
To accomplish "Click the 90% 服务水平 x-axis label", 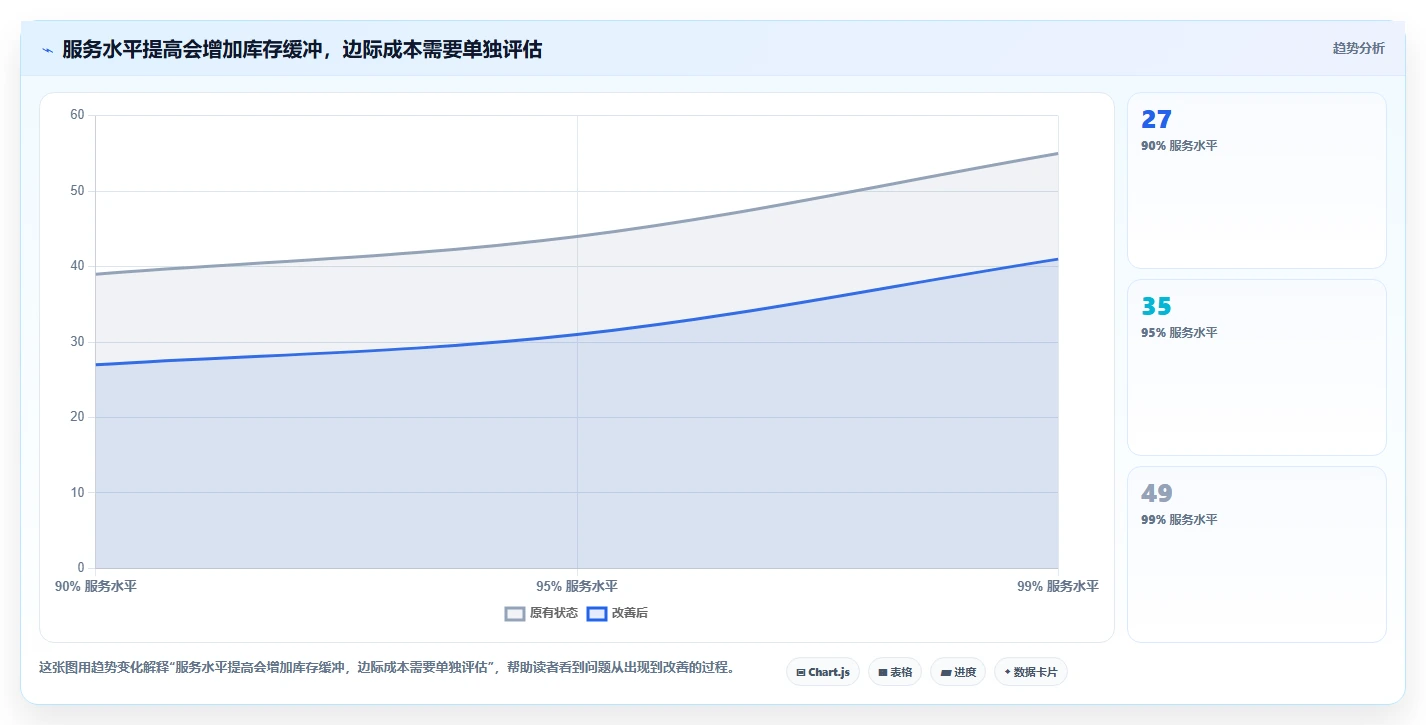I will [96, 587].
